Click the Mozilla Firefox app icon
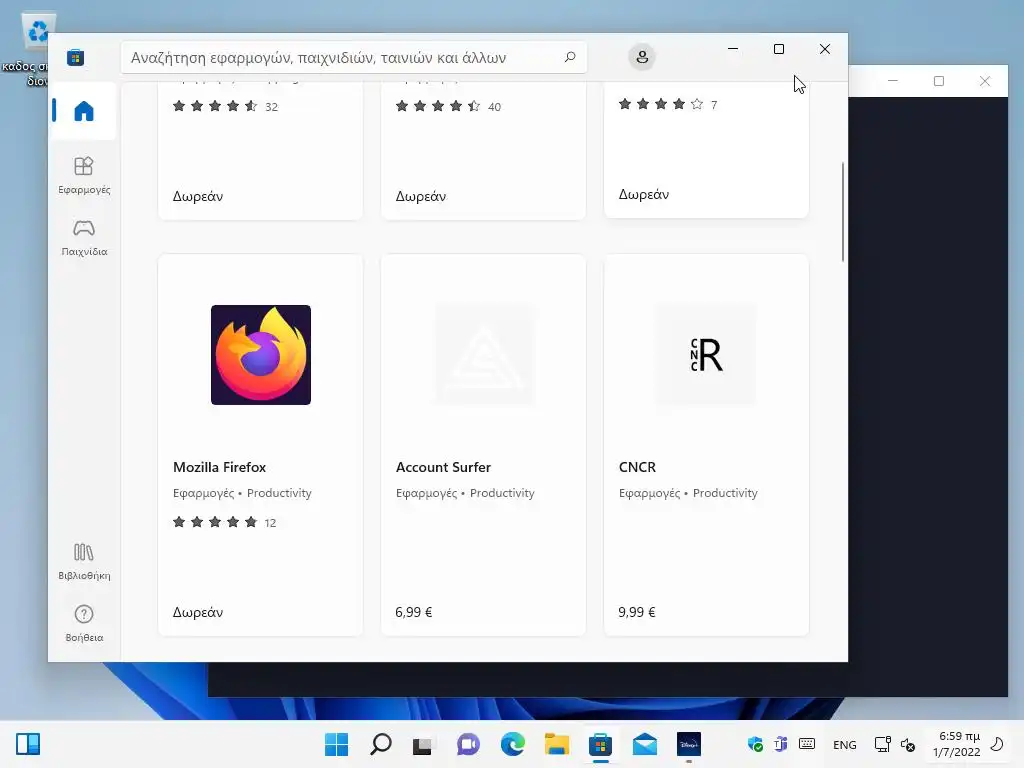This screenshot has height=768, width=1024. click(261, 355)
